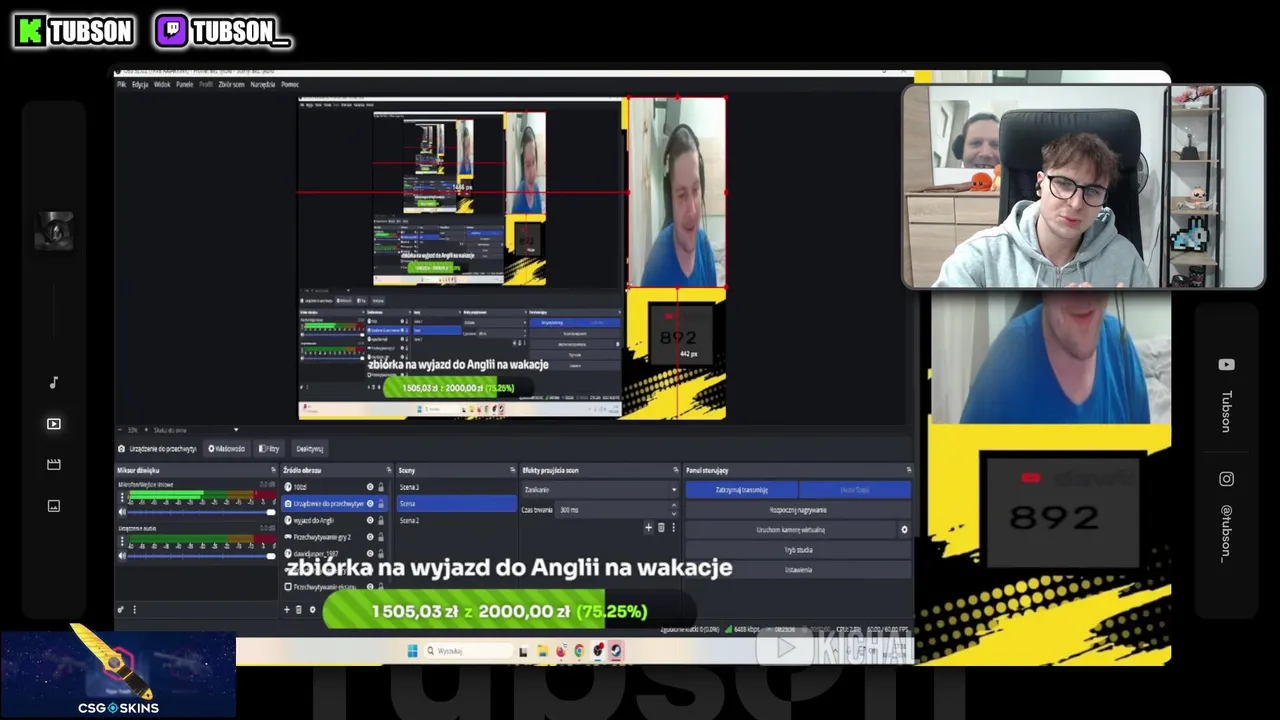Open the Edycja menu
The image size is (1280, 720).
click(140, 84)
